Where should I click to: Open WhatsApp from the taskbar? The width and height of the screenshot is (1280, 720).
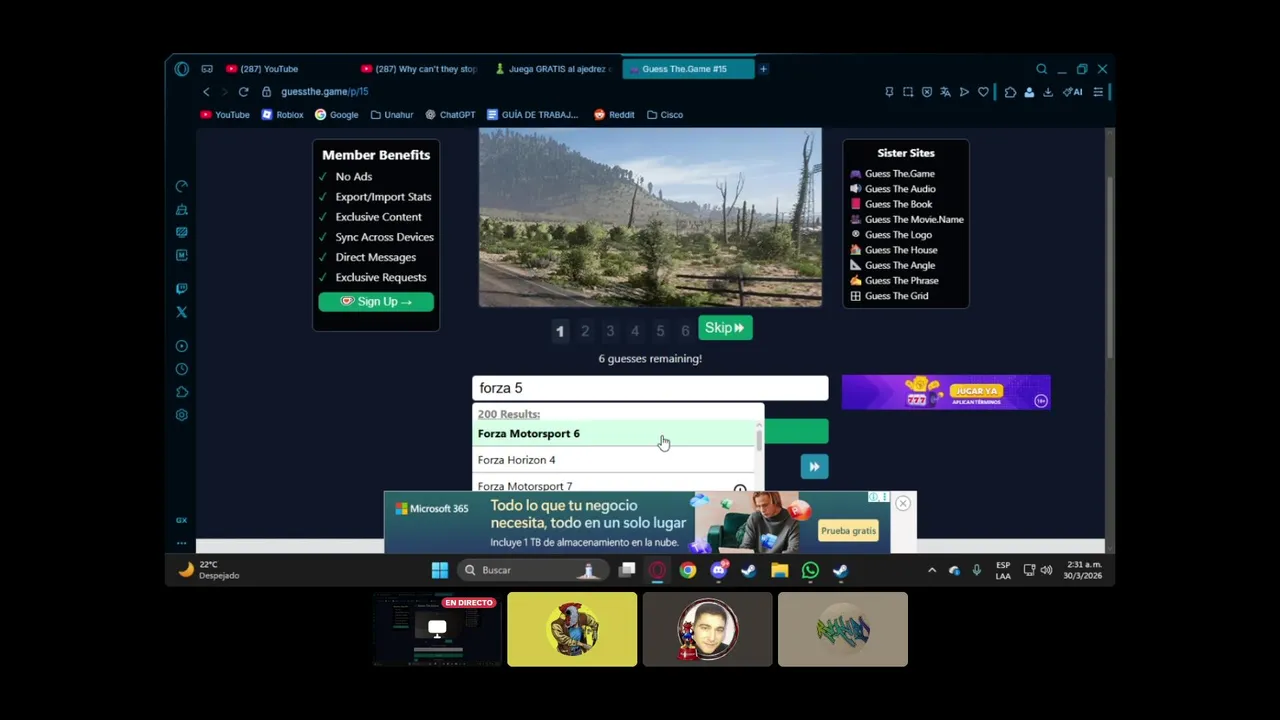pos(810,570)
